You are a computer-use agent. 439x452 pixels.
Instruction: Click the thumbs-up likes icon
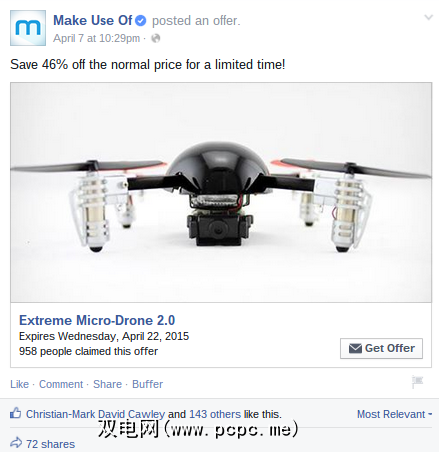click(16, 413)
